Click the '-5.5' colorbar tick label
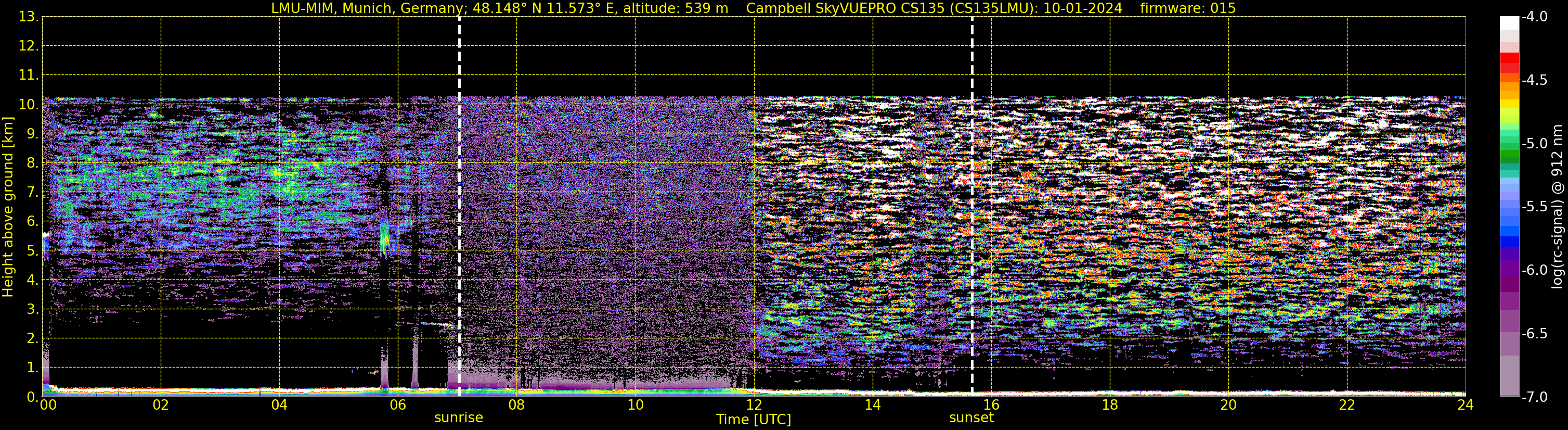Screen dimensions: 1568x430 1535,207
